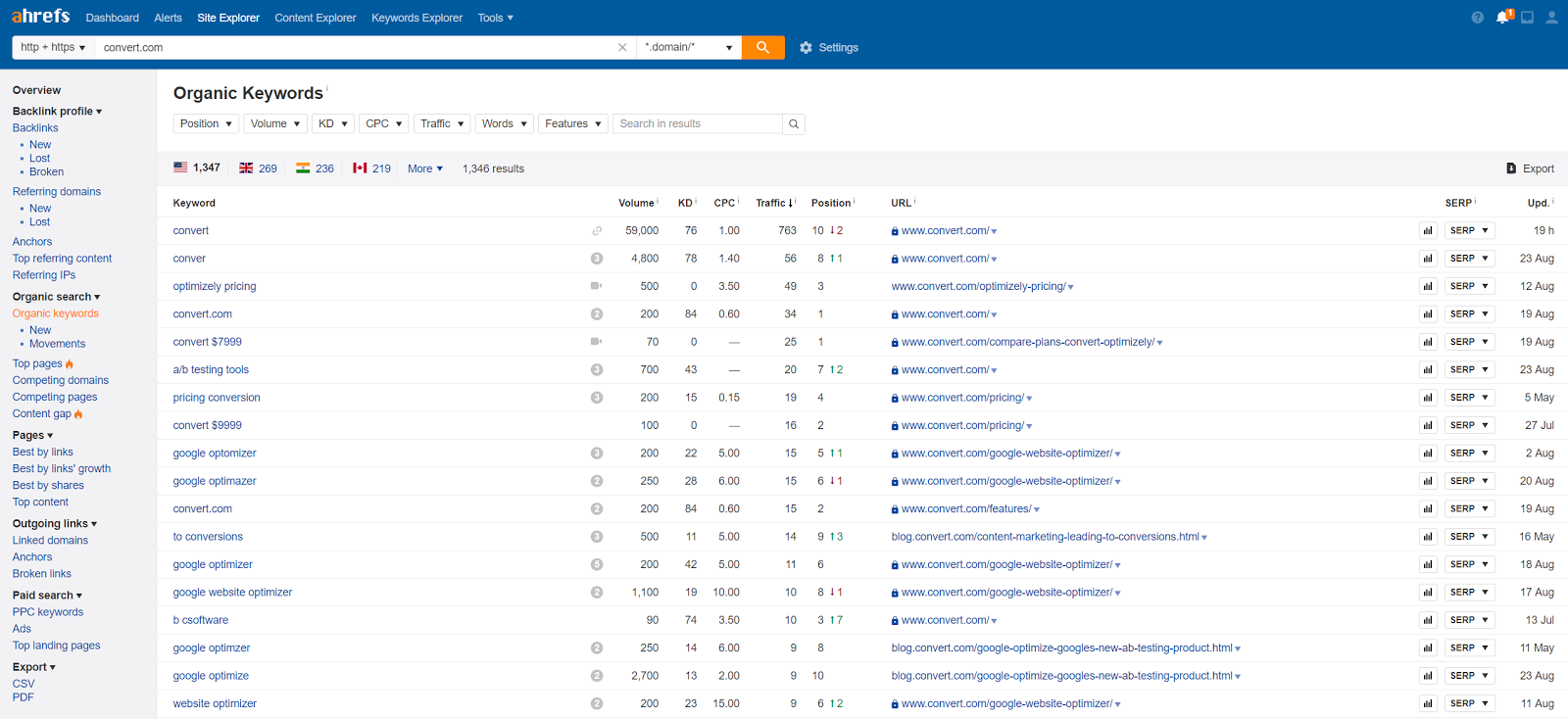1568x719 pixels.
Task: Open the Features filter dropdown
Action: click(x=573, y=123)
